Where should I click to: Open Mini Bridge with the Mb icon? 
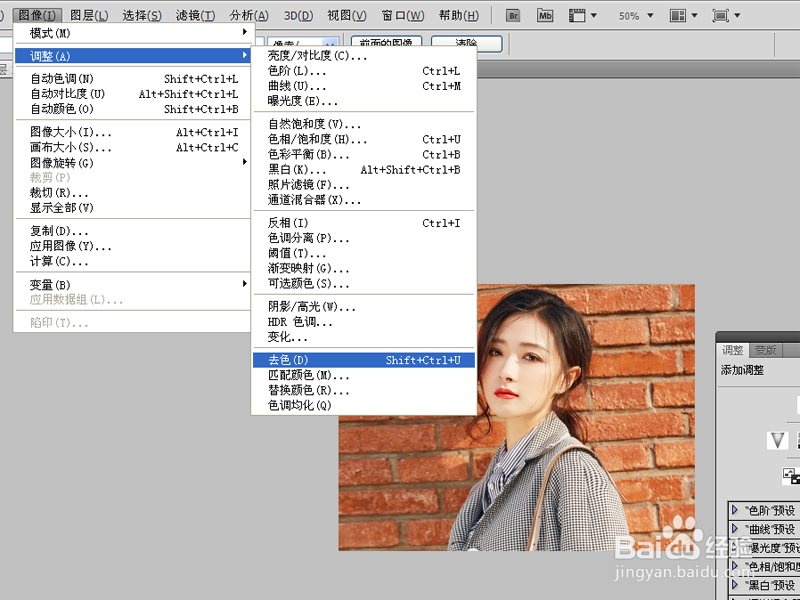tap(545, 15)
